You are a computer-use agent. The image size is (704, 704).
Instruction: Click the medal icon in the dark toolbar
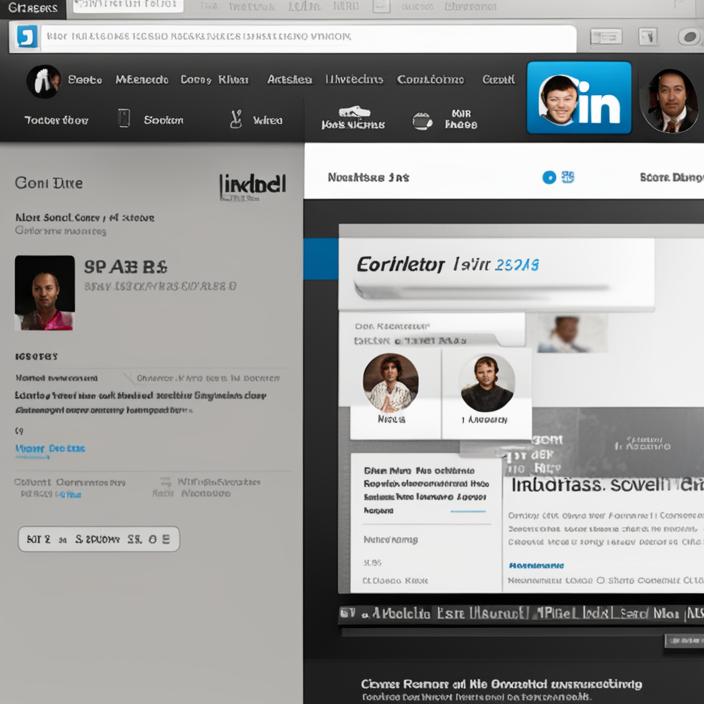click(236, 119)
